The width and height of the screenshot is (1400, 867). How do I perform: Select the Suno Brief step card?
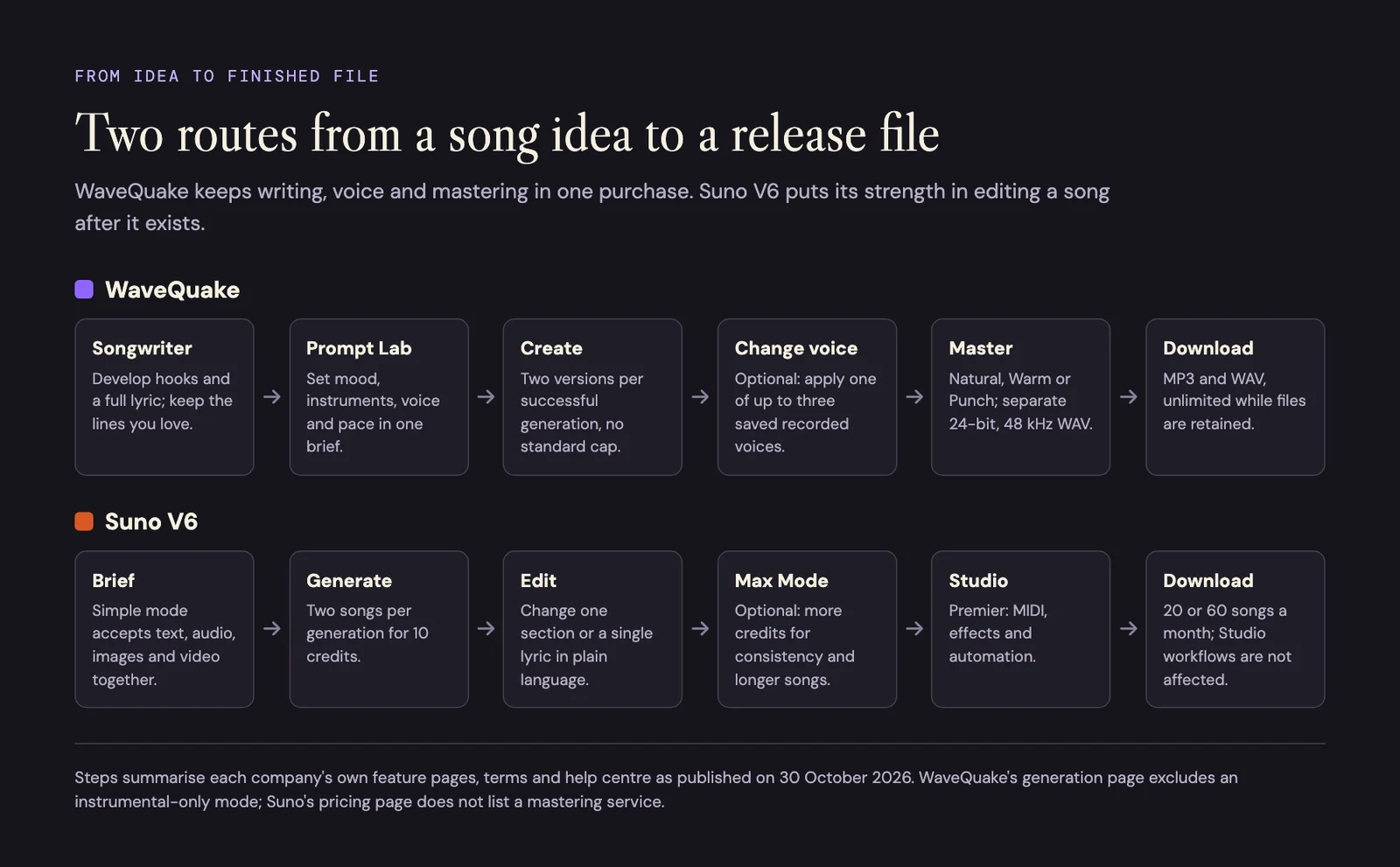[x=164, y=629]
